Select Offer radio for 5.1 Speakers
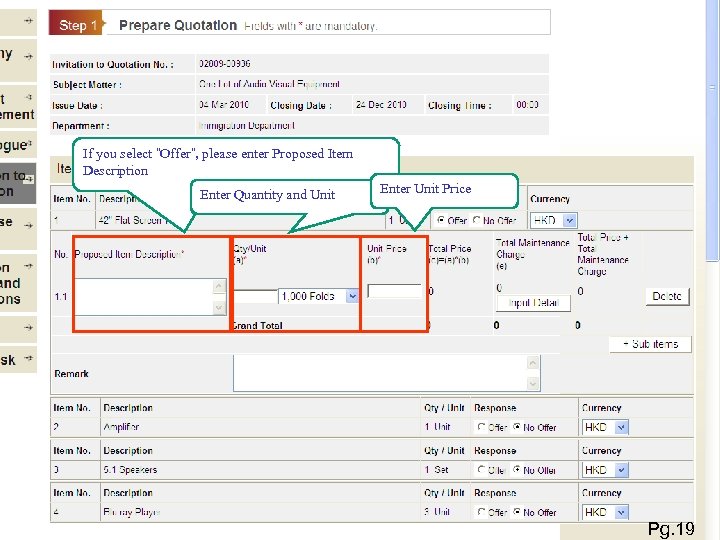This screenshot has height=540, width=720. pyautogui.click(x=481, y=470)
